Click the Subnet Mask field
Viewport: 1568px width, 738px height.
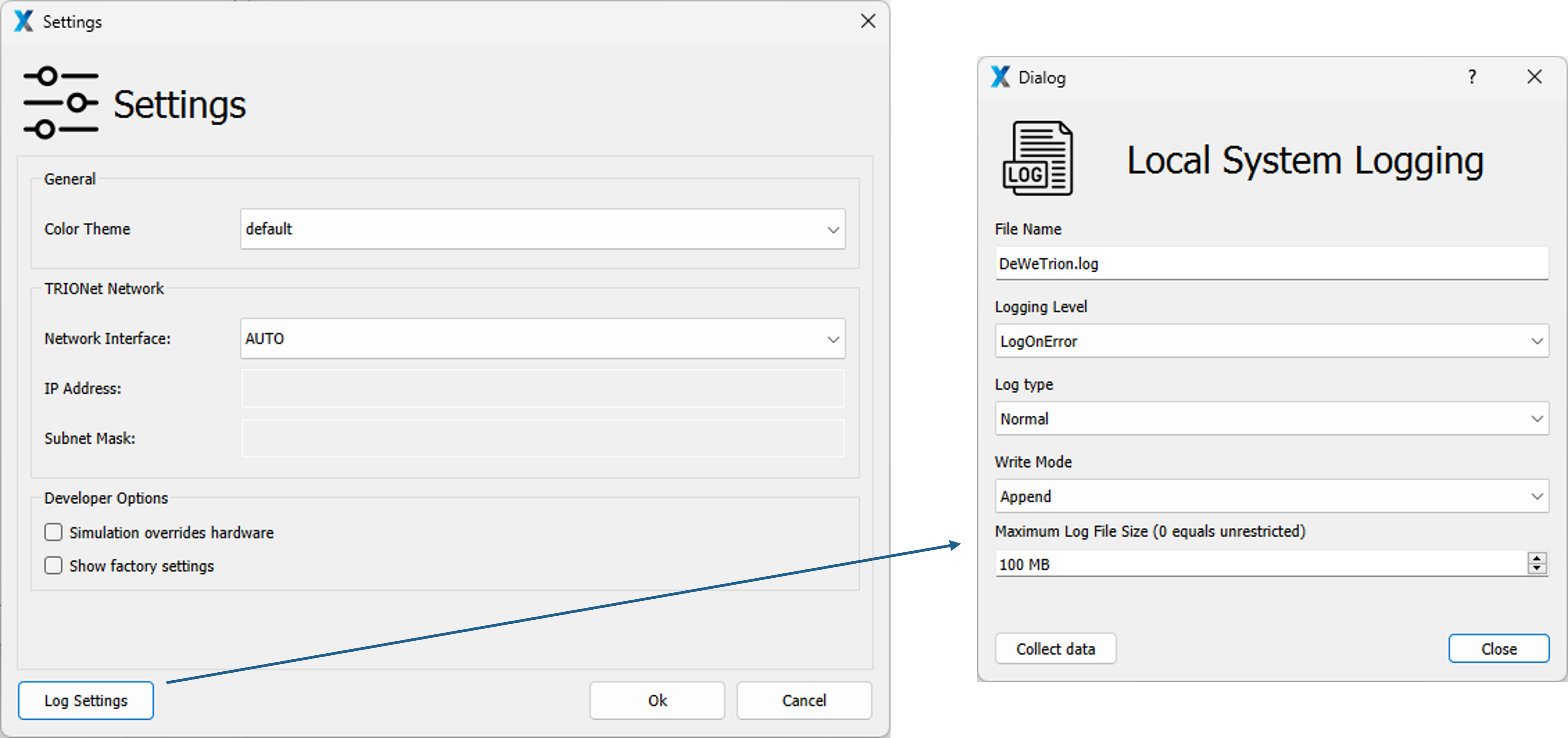point(542,439)
